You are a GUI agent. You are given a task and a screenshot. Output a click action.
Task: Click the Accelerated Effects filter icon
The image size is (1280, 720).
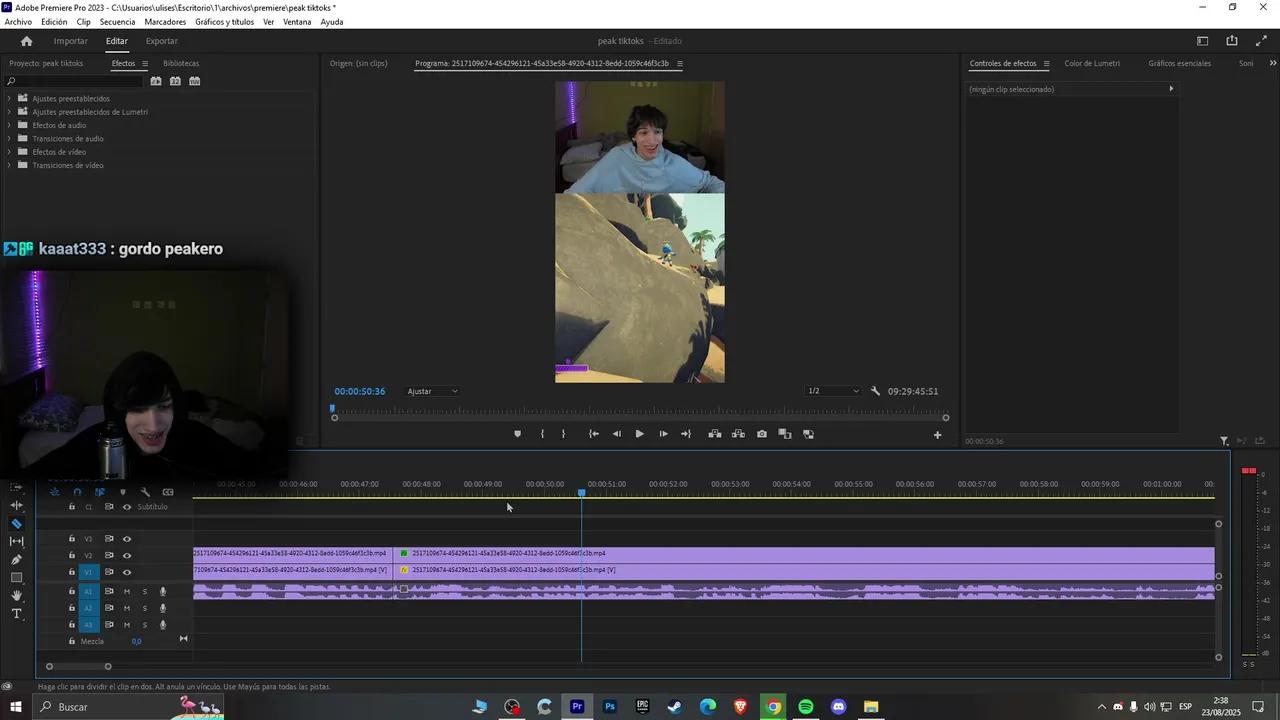(x=156, y=81)
